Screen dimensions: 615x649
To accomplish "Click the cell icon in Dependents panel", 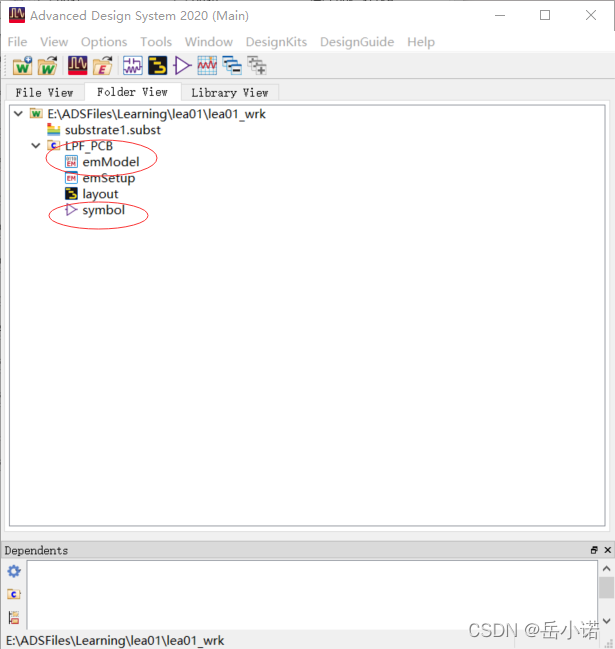I will pyautogui.click(x=14, y=594).
